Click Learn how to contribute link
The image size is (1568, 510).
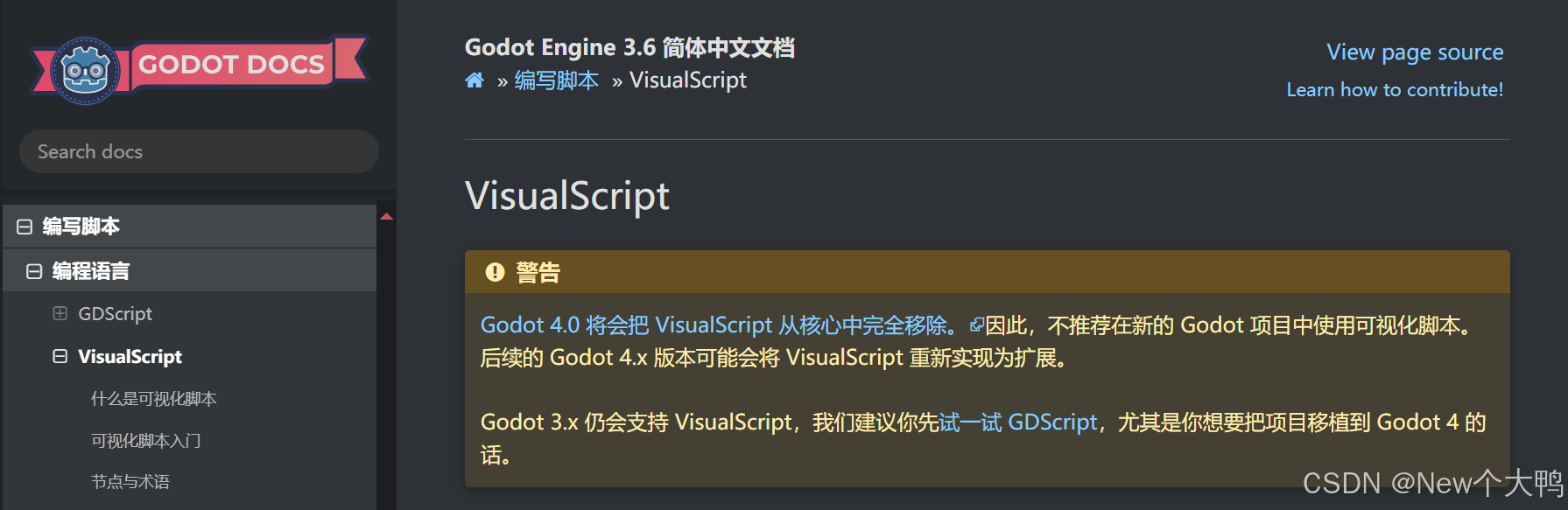tap(1395, 89)
